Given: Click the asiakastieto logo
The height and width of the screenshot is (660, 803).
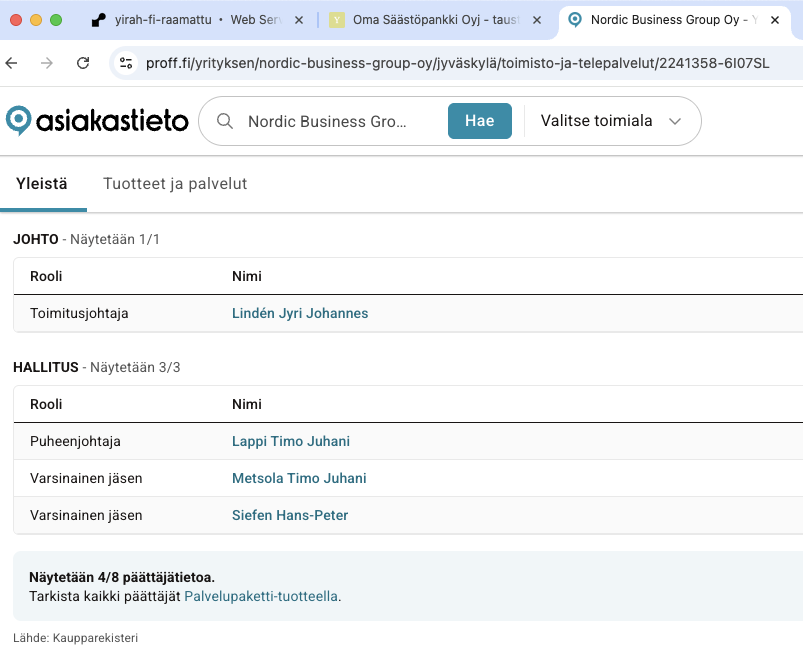Looking at the screenshot, I should (96, 119).
